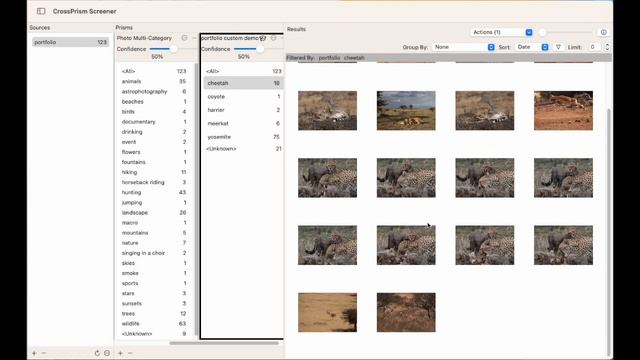640x360 pixels.
Task: Select the smoke category
Action: 153,273
